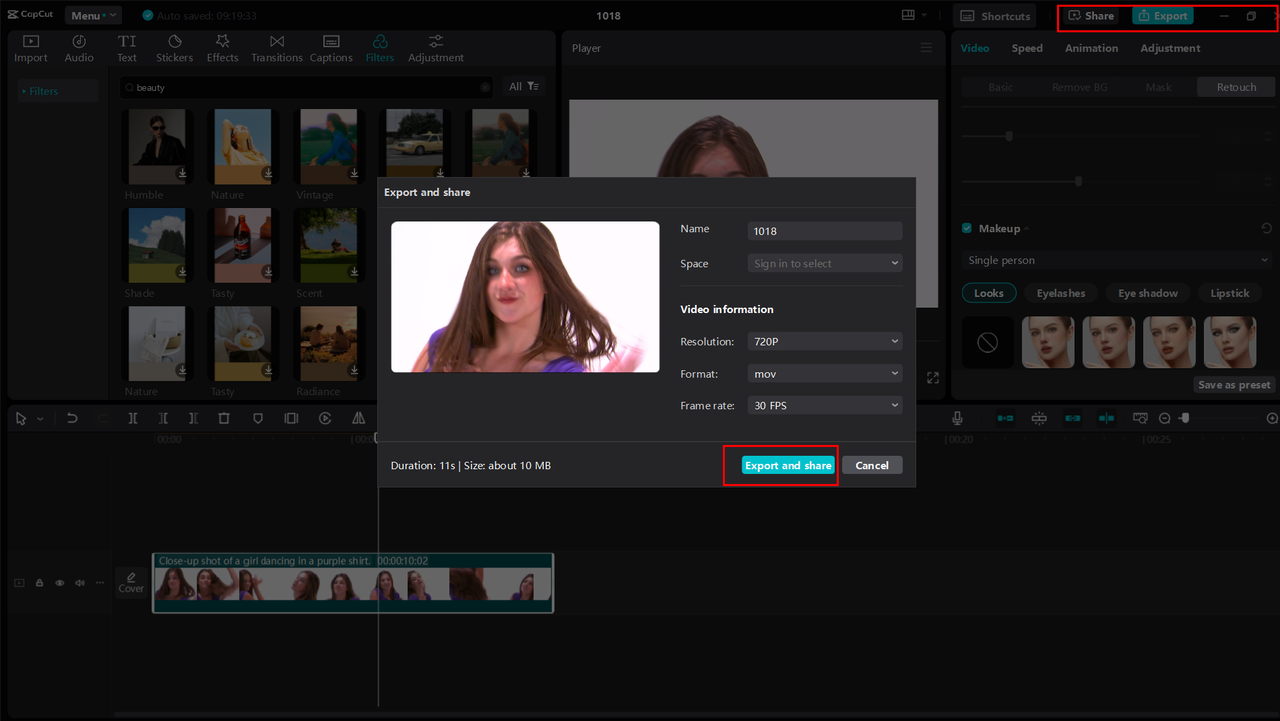Viewport: 1280px width, 721px height.
Task: Click the Mirror icon in the timeline toolbar
Action: [x=359, y=418]
